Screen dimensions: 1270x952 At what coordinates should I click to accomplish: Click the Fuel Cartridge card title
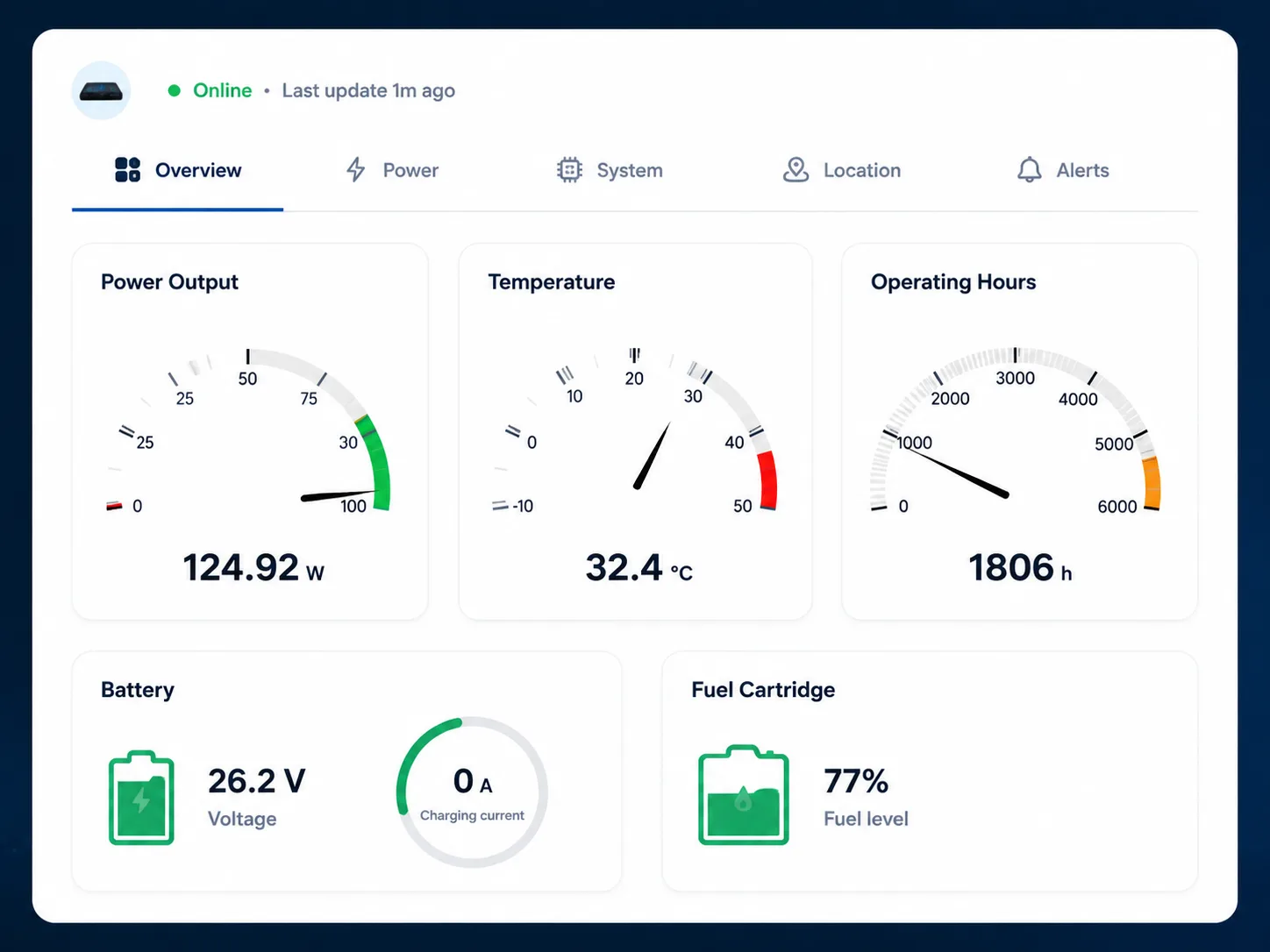click(x=763, y=690)
